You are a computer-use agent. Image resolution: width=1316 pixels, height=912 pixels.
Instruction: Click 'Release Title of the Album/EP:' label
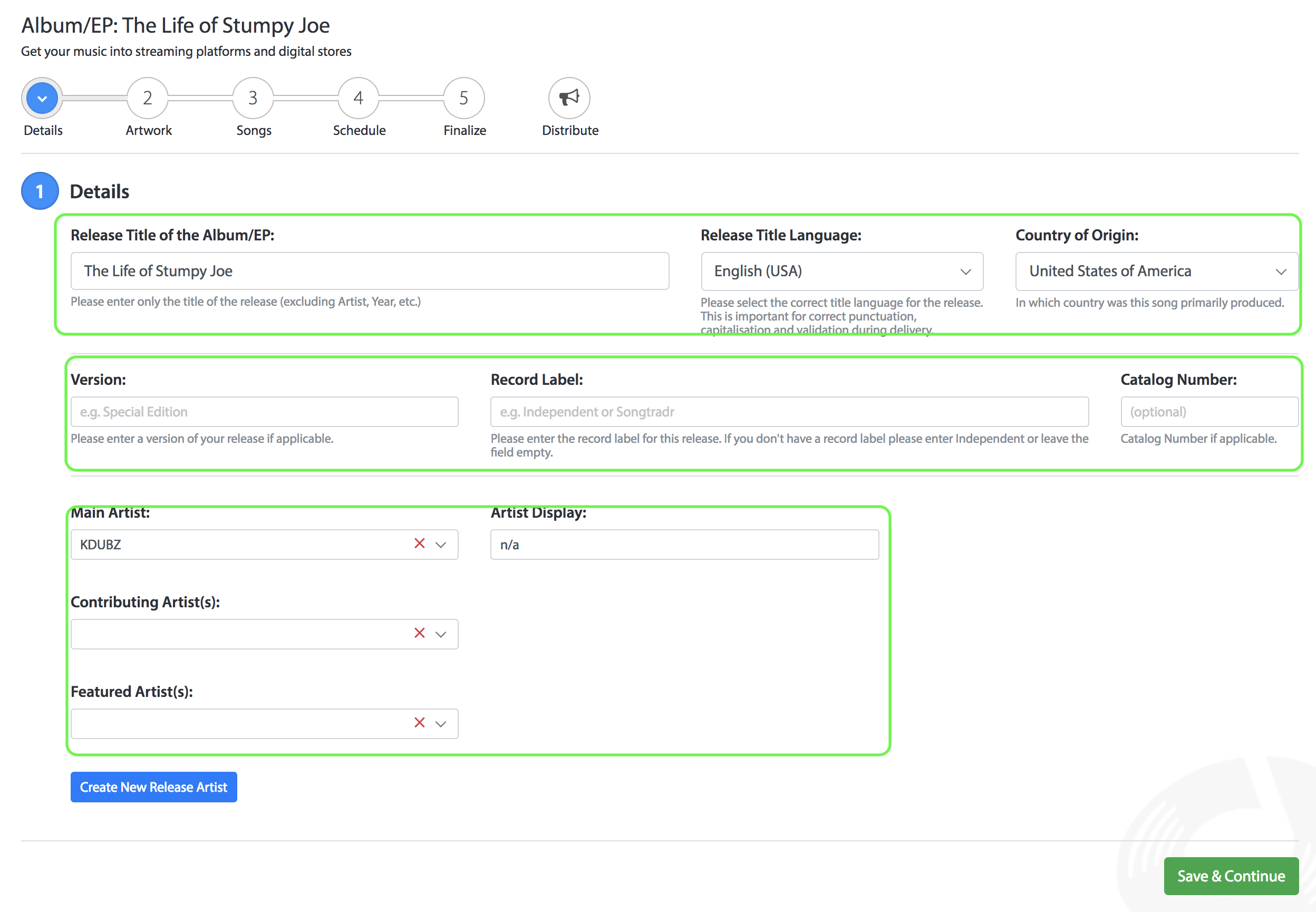click(x=172, y=236)
